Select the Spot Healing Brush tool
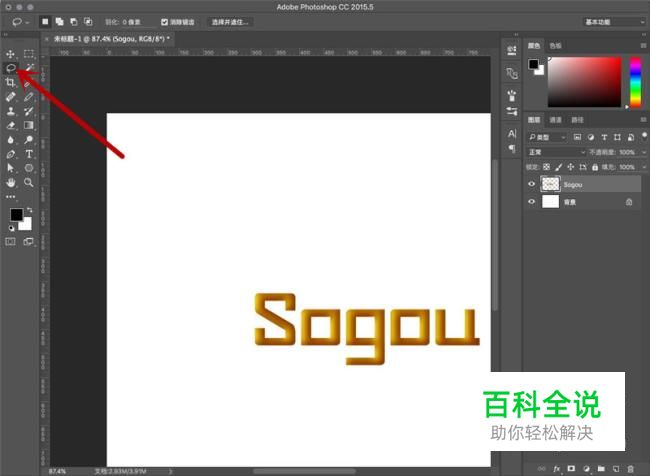The width and height of the screenshot is (650, 476). [10, 97]
